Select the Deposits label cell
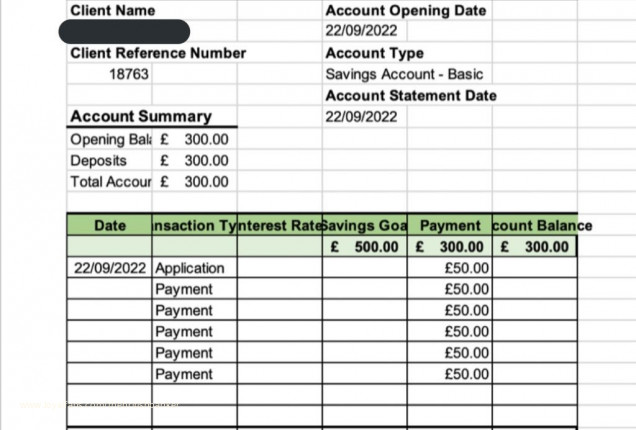 pos(98,160)
